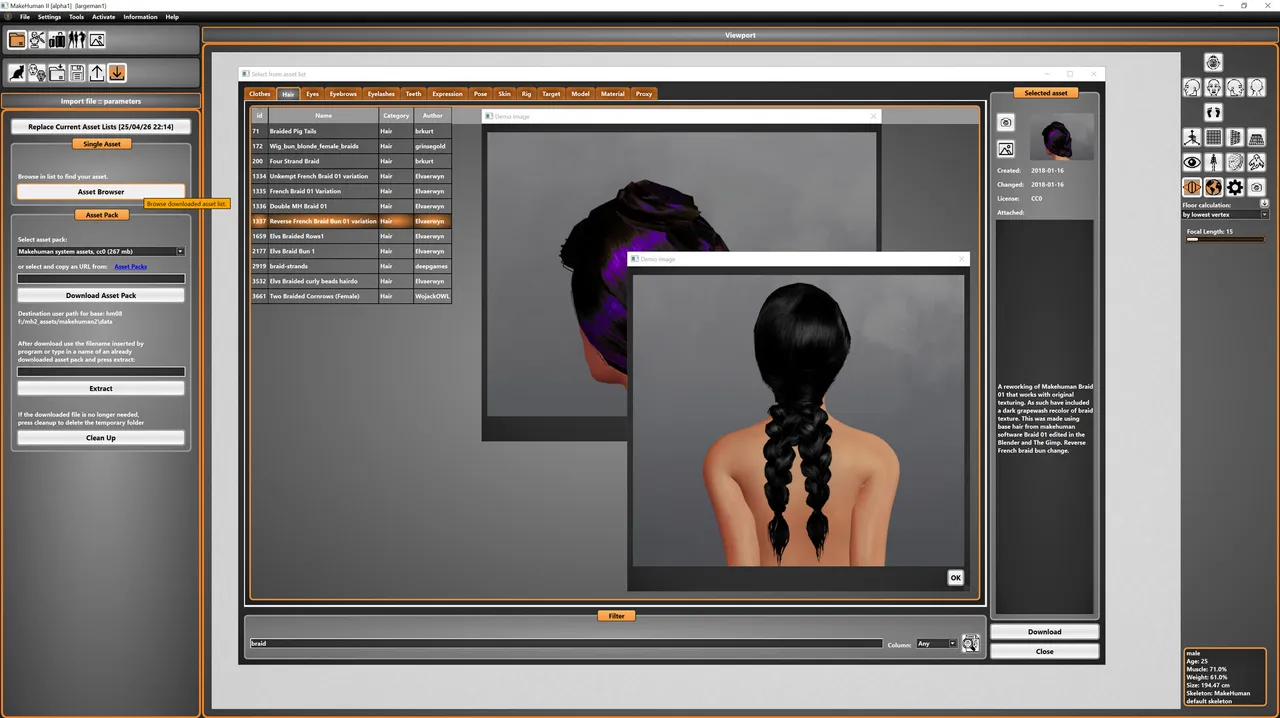Click Replace Current Asset Lists button
This screenshot has height=718, width=1280.
101,127
